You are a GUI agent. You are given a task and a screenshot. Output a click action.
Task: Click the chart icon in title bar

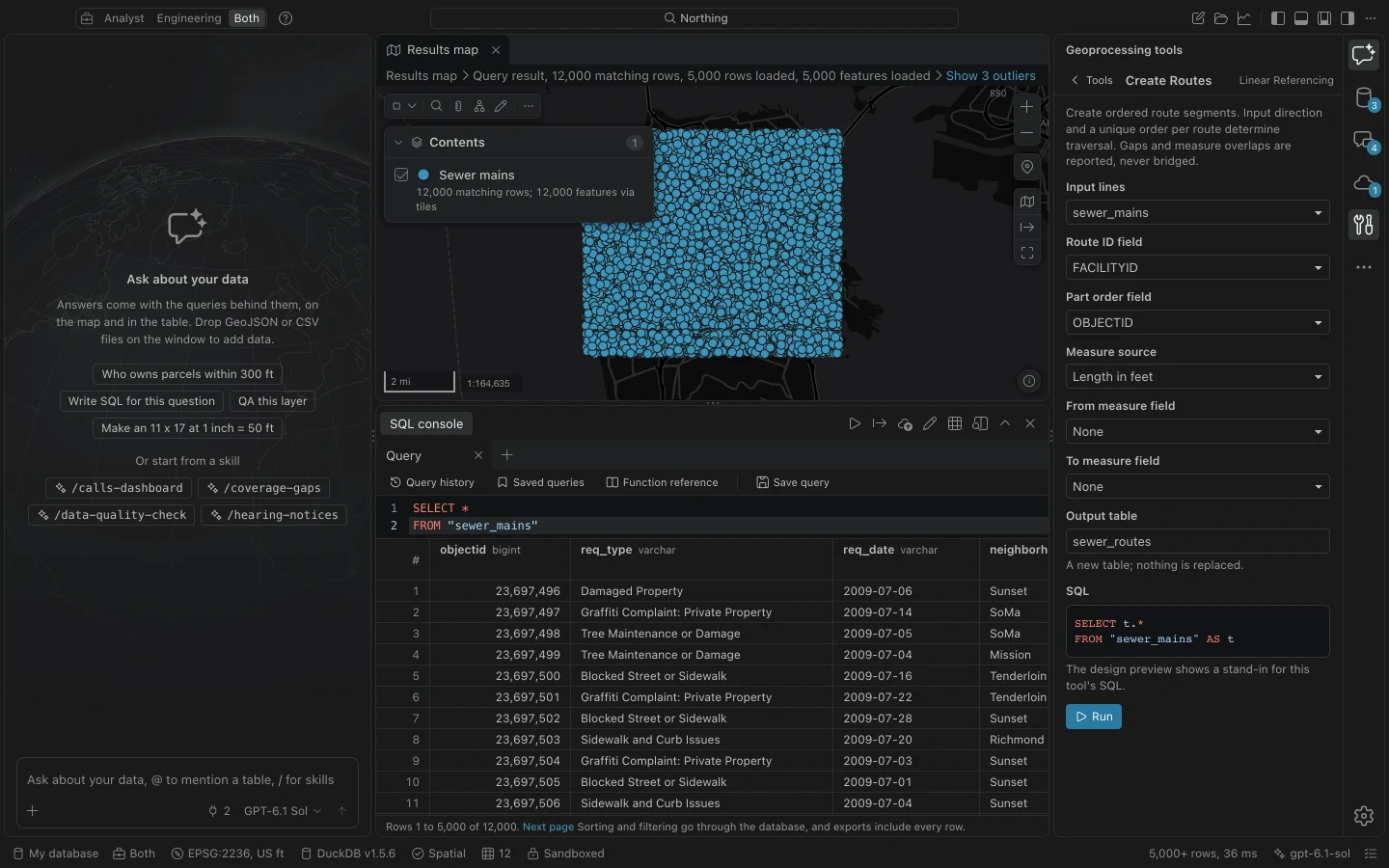1244,18
